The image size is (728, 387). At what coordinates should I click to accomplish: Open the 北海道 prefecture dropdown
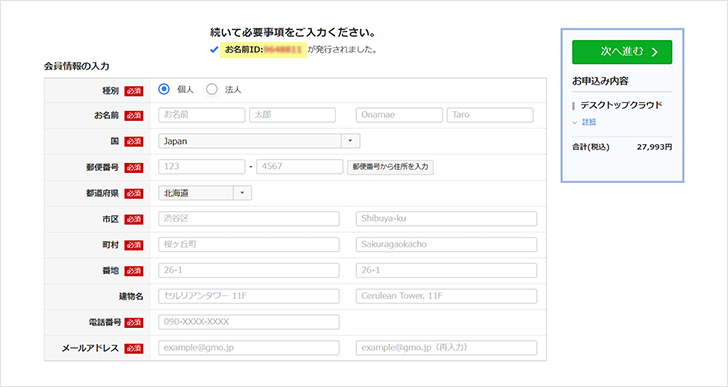(205, 193)
